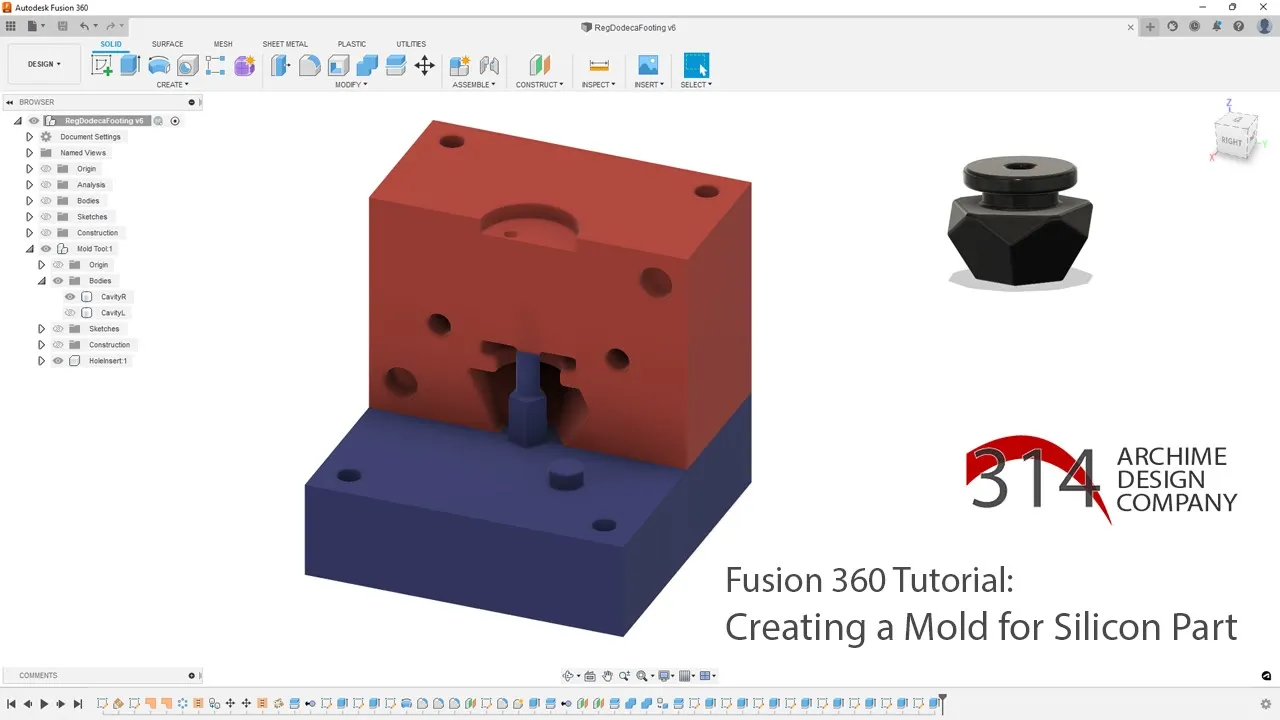
Task: Select the Hole tool
Action: pyautogui.click(x=187, y=66)
